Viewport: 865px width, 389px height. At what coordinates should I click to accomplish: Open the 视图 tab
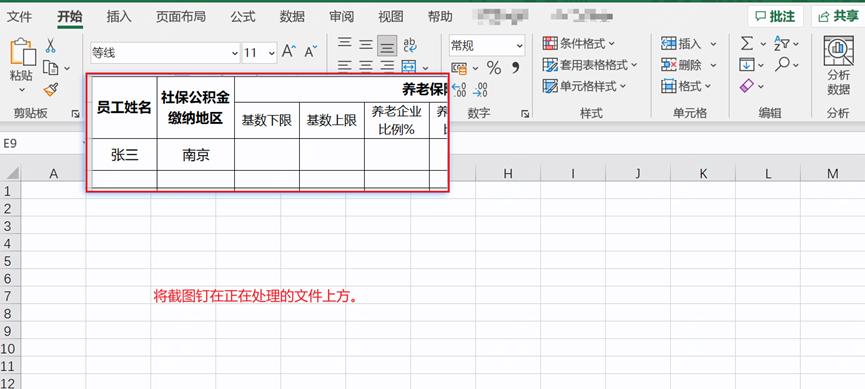click(x=391, y=17)
